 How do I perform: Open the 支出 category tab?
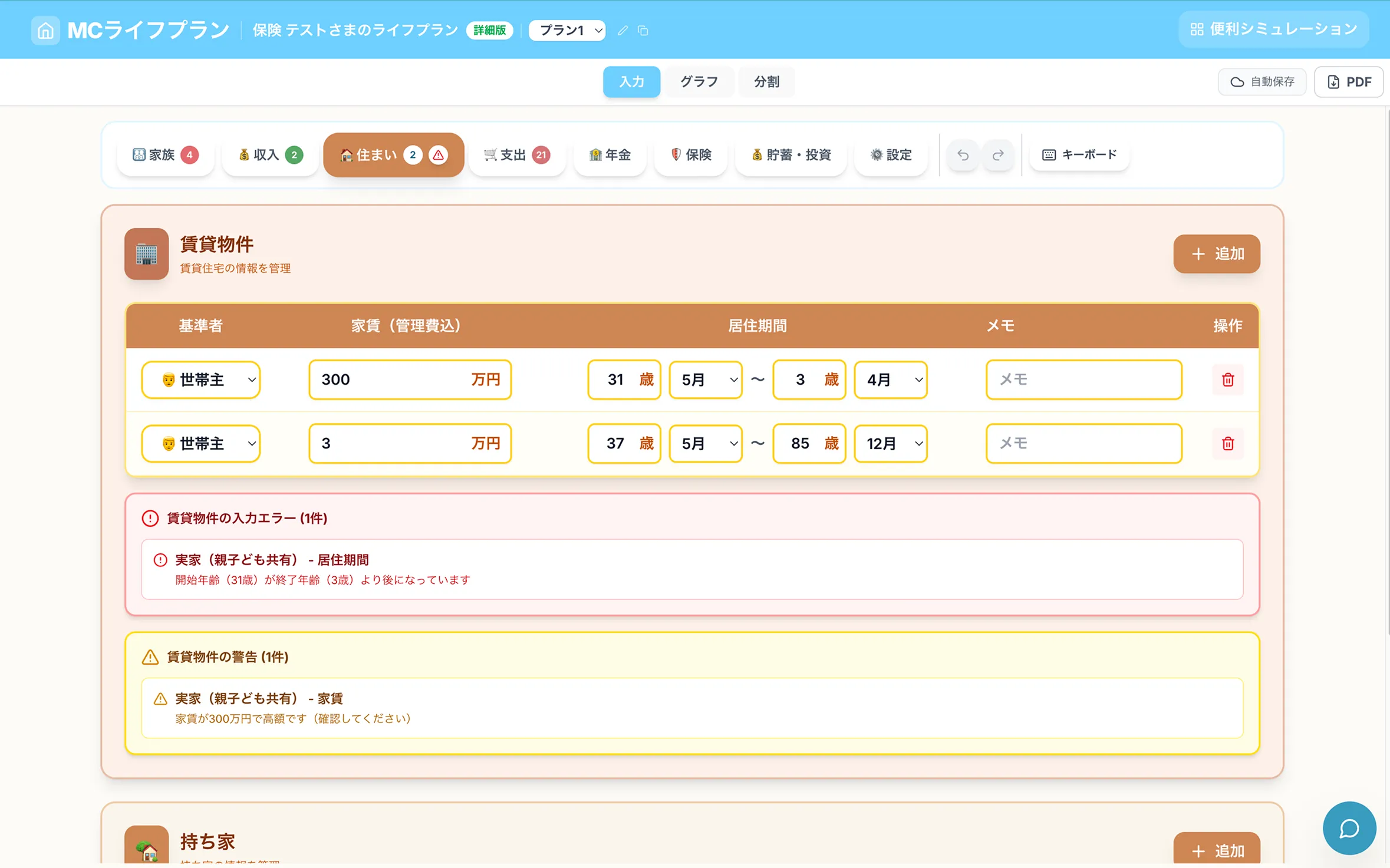coord(517,155)
